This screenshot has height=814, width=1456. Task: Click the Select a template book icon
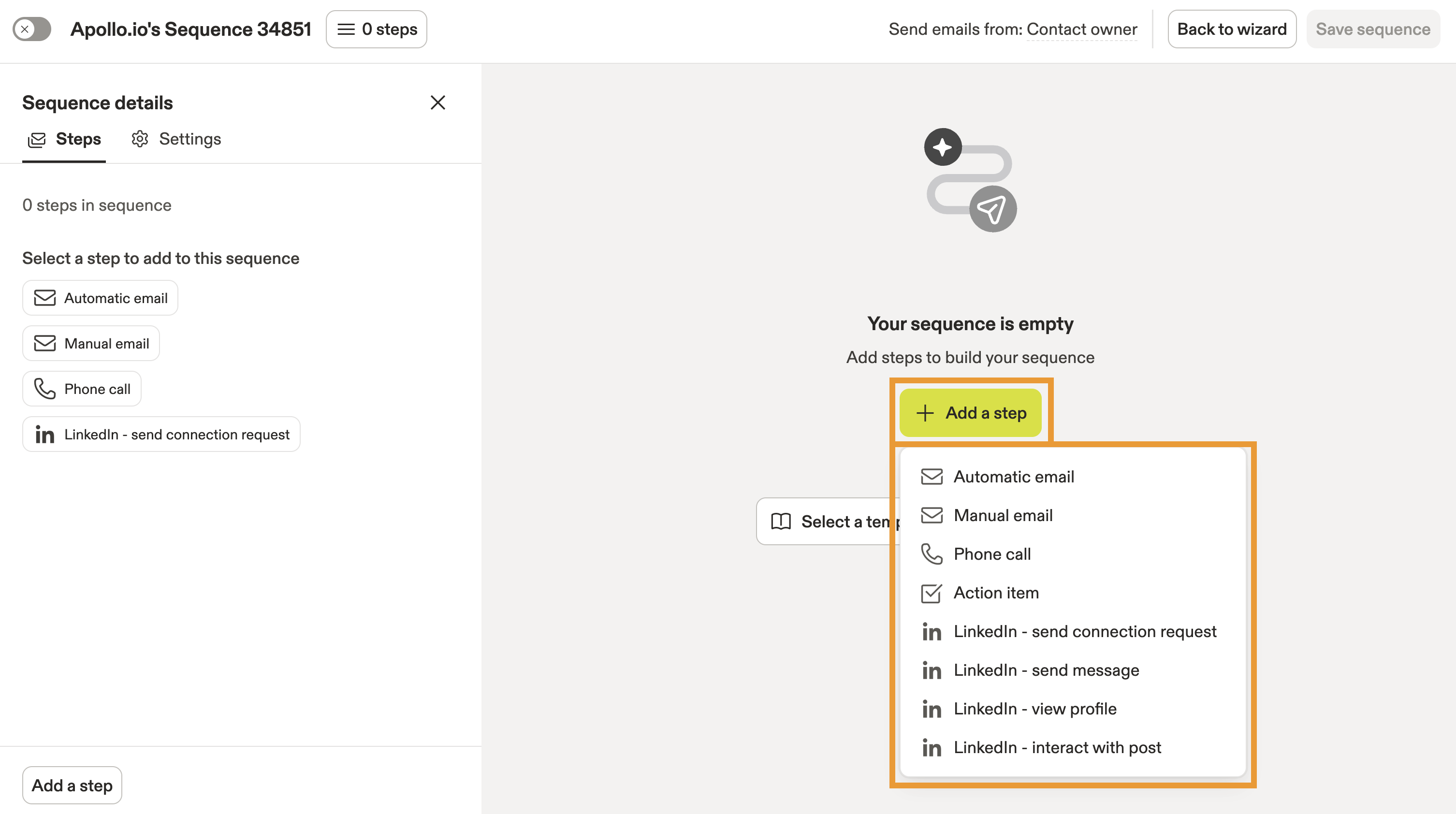[x=781, y=521]
